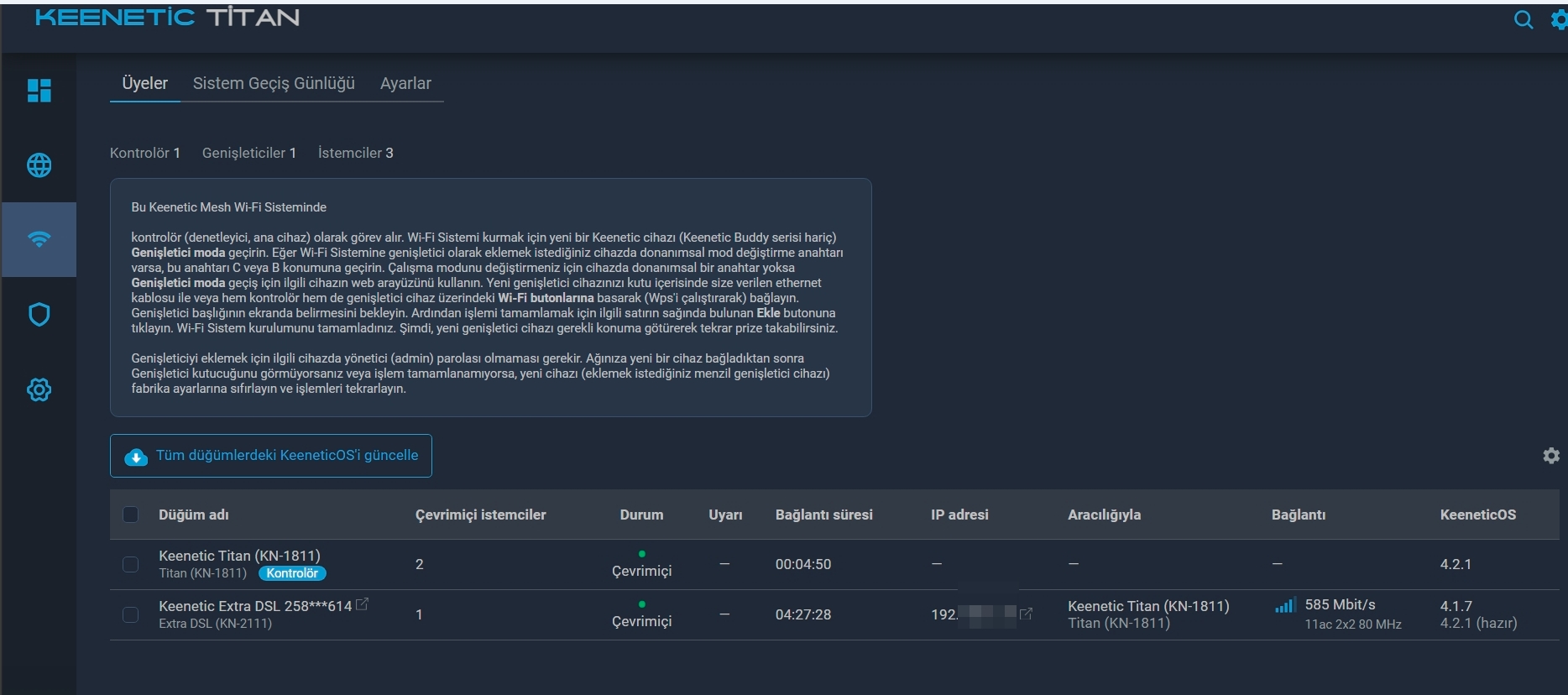1568x695 pixels.
Task: Select the Wi-Fi system sidebar icon
Action: coord(39,239)
